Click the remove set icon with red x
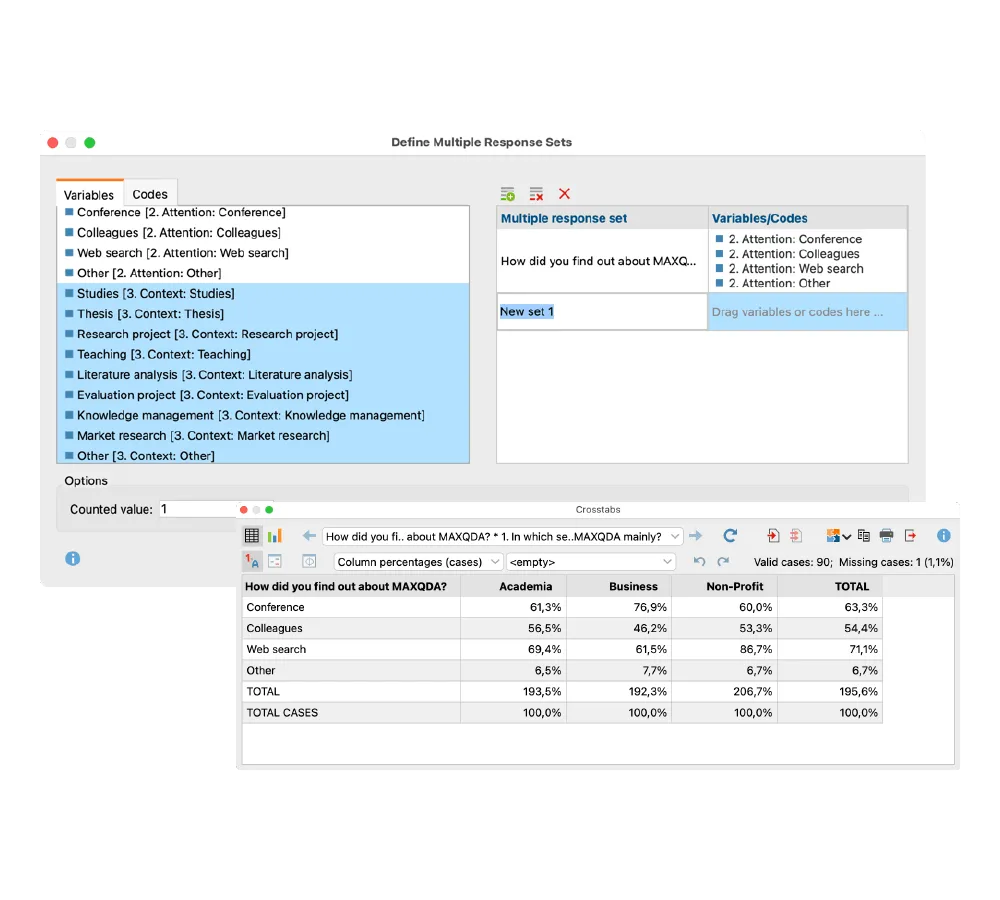The height and width of the screenshot is (900, 1000). point(536,194)
